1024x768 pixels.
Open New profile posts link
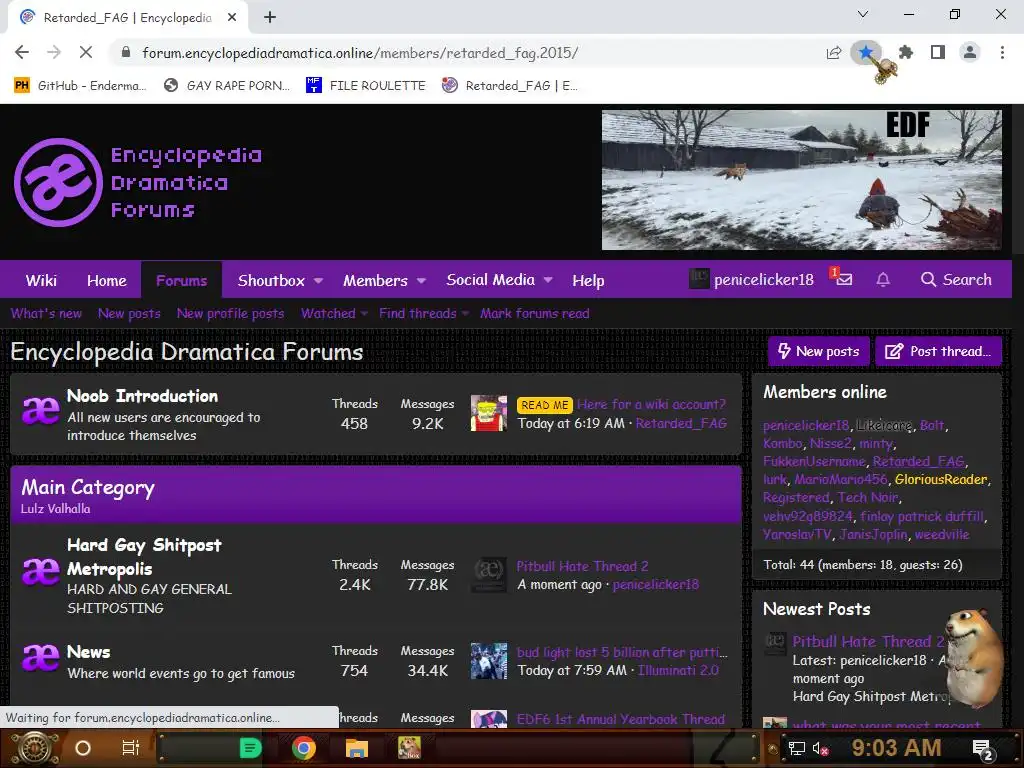pos(231,313)
